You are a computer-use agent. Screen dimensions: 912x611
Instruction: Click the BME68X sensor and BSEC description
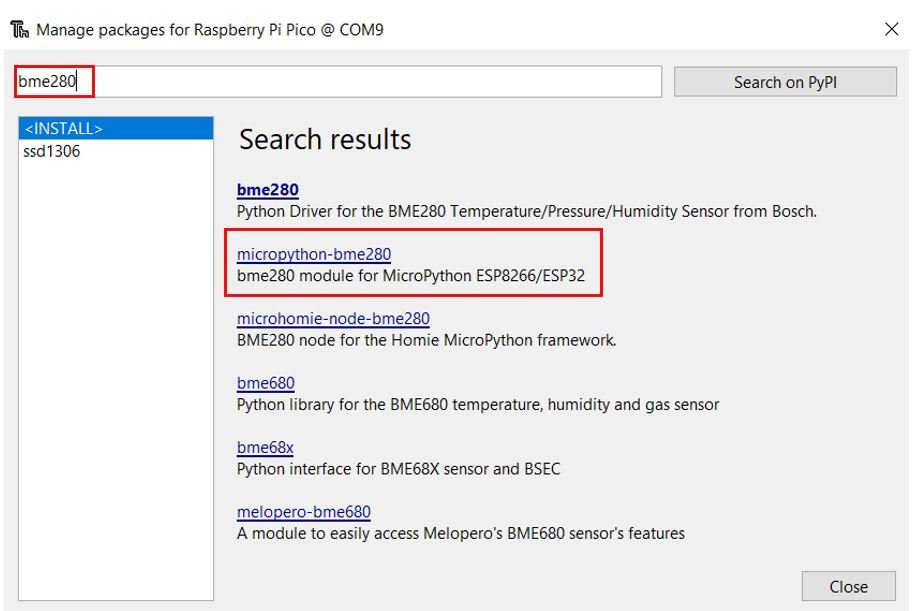(x=398, y=469)
